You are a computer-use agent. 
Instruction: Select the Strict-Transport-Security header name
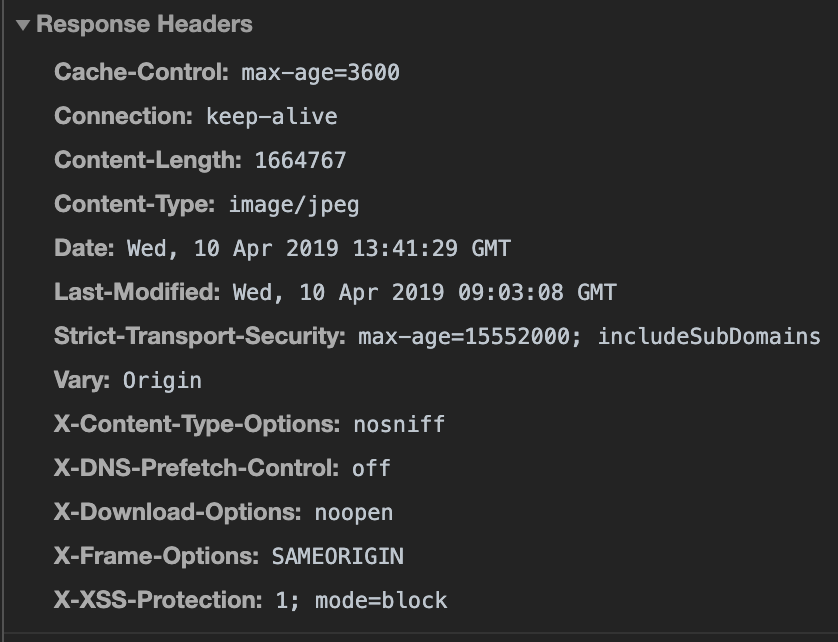200,336
